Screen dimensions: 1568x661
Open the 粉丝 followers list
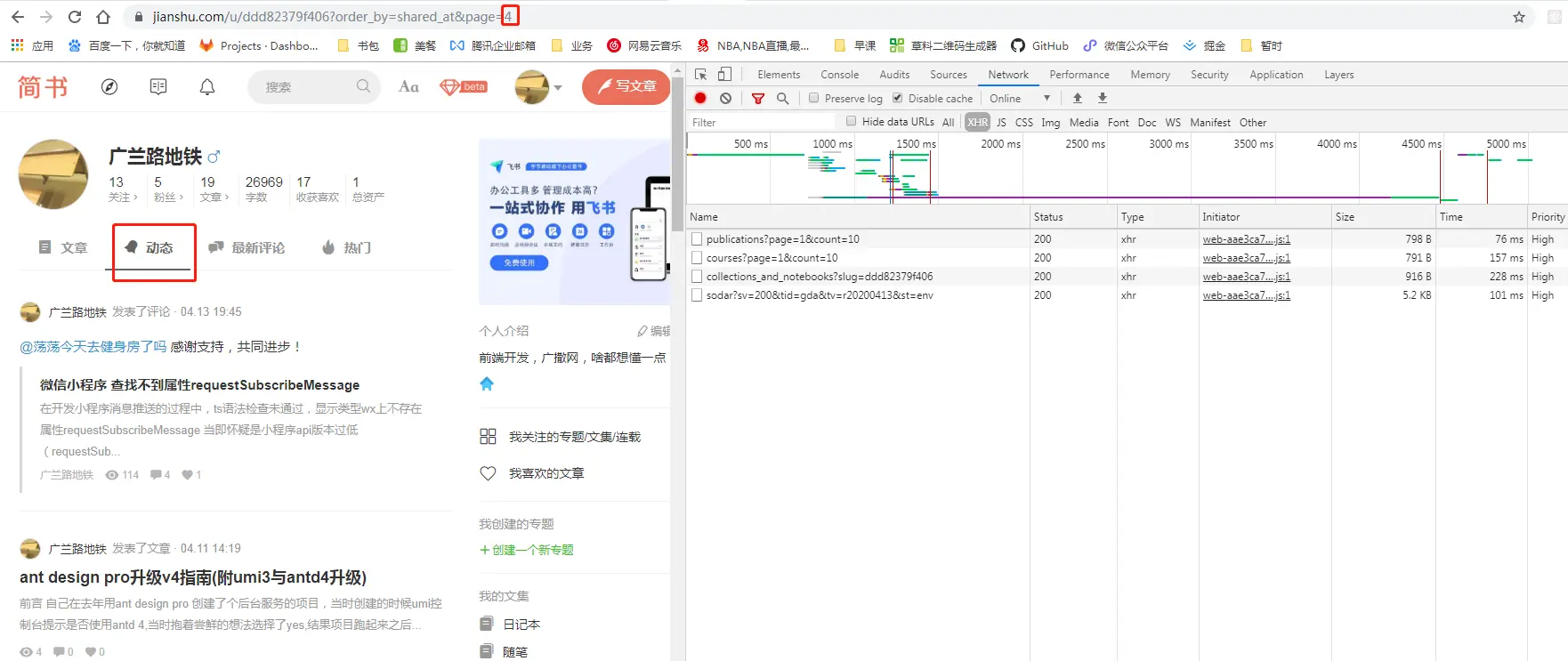pos(168,189)
